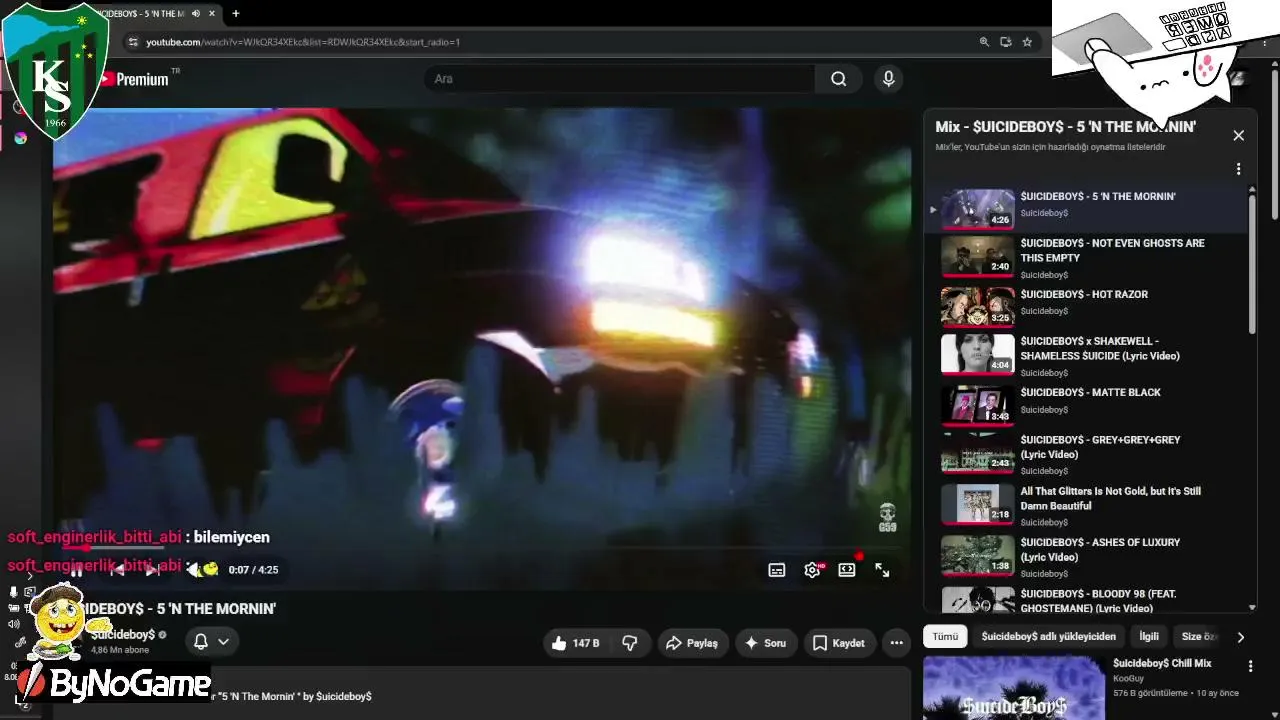This screenshot has width=1280, height=720.
Task: Click the Soru ask button
Action: [766, 643]
